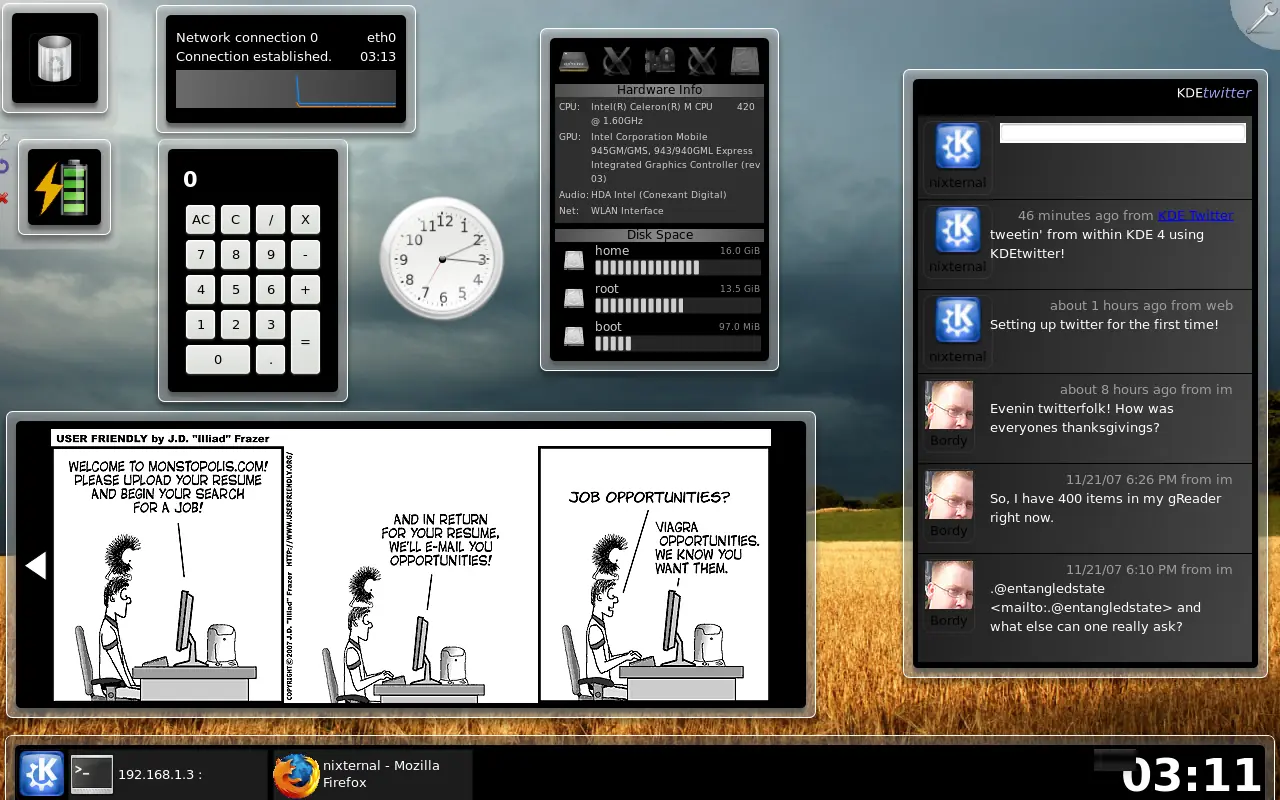Screen dimensions: 1280x800
Task: Click the C clear button on calculator
Action: 236,220
